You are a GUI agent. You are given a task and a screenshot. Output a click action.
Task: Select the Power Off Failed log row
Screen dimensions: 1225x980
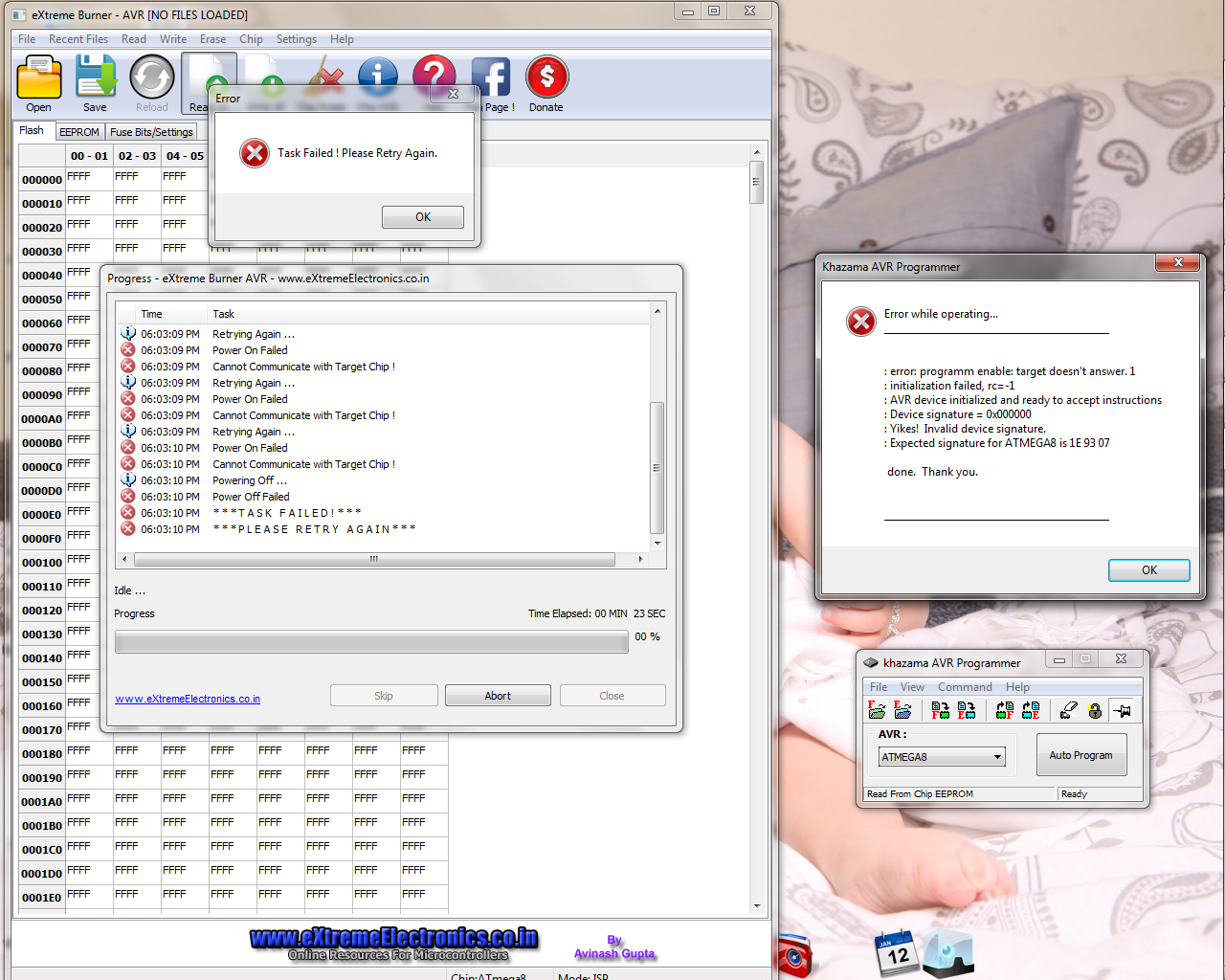[383, 497]
